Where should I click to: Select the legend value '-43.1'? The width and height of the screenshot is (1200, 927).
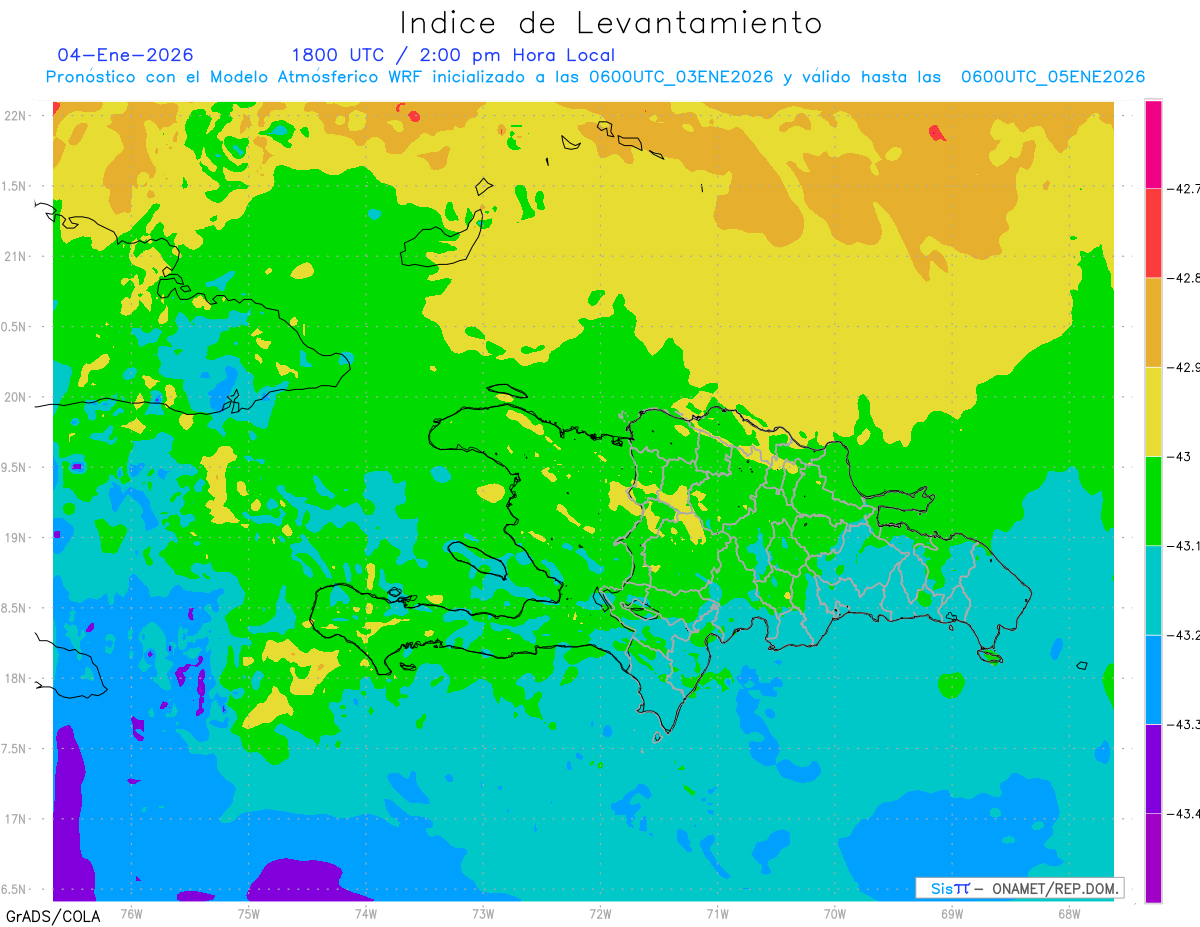1183,545
